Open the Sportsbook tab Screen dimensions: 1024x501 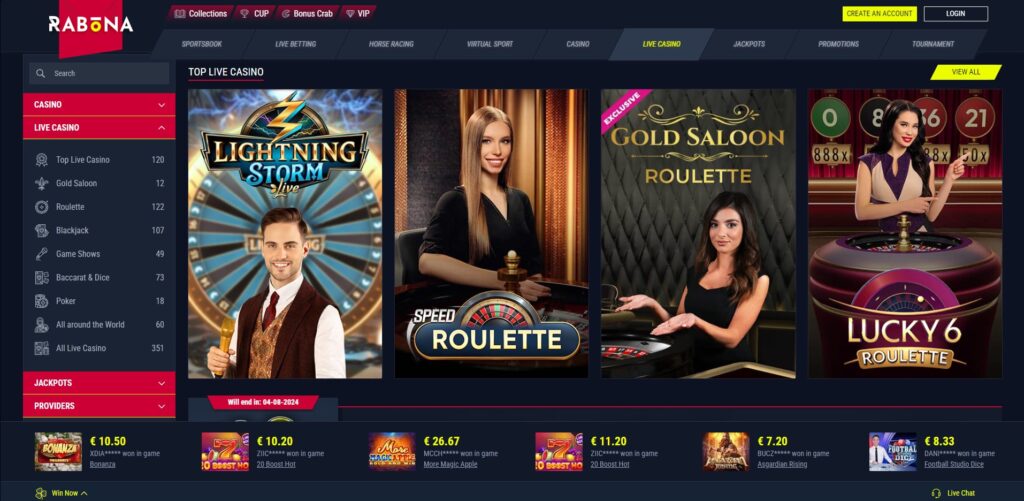[202, 44]
